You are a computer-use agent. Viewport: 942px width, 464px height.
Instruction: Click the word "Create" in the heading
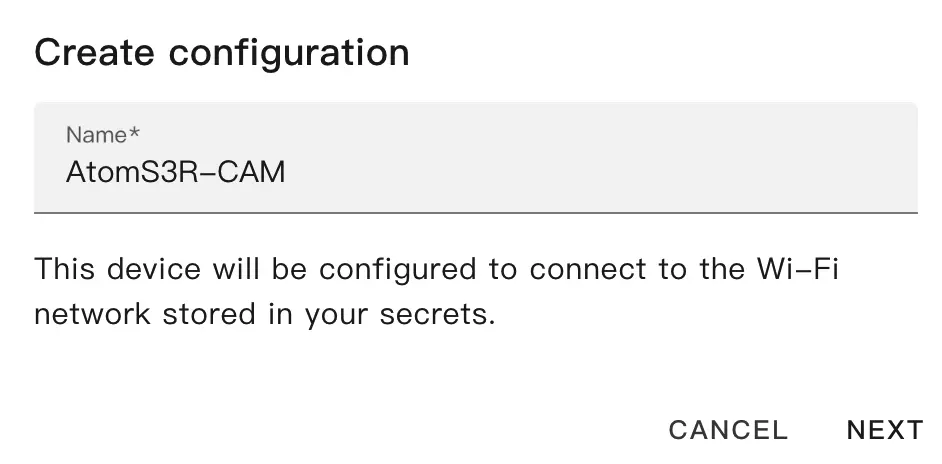[93, 52]
